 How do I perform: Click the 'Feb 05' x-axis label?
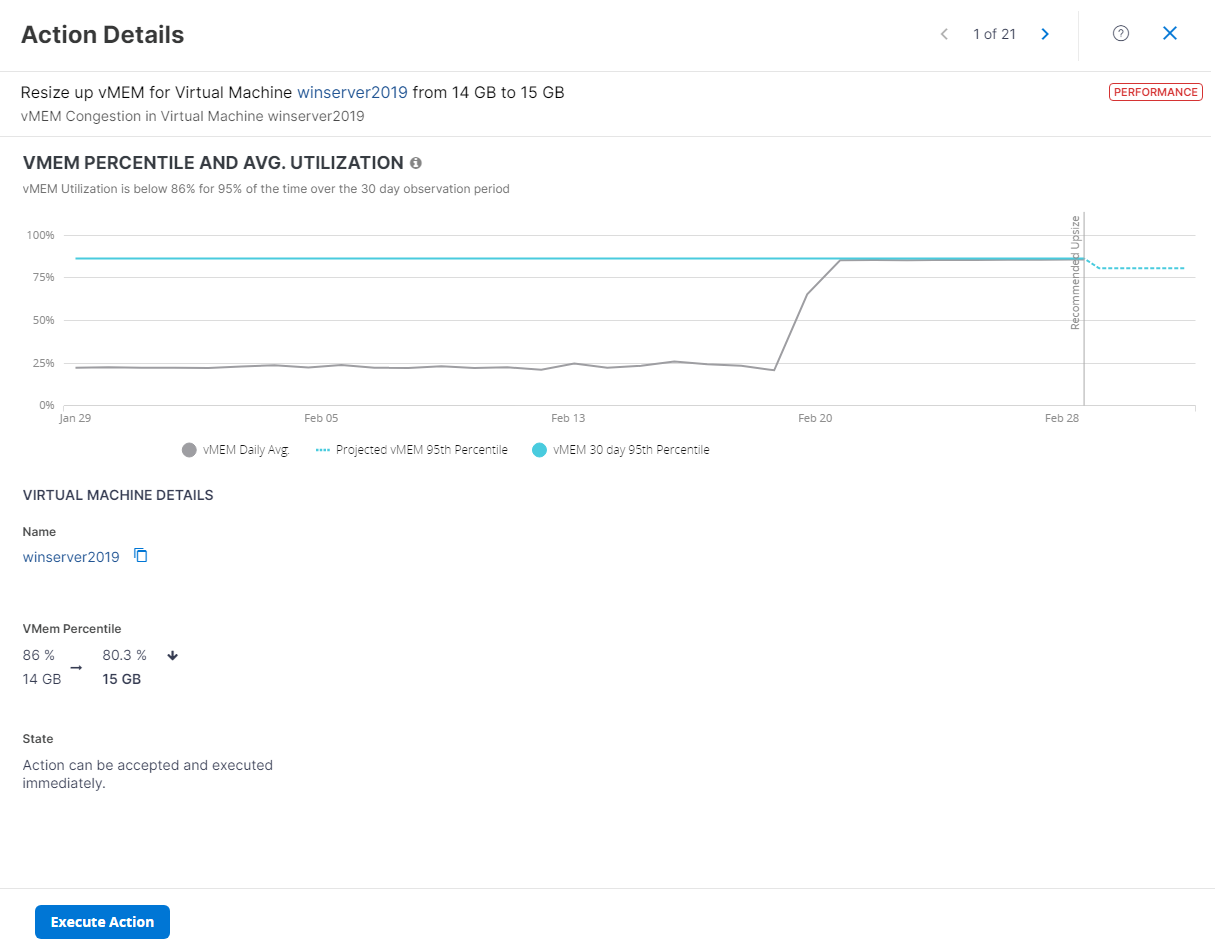(321, 418)
